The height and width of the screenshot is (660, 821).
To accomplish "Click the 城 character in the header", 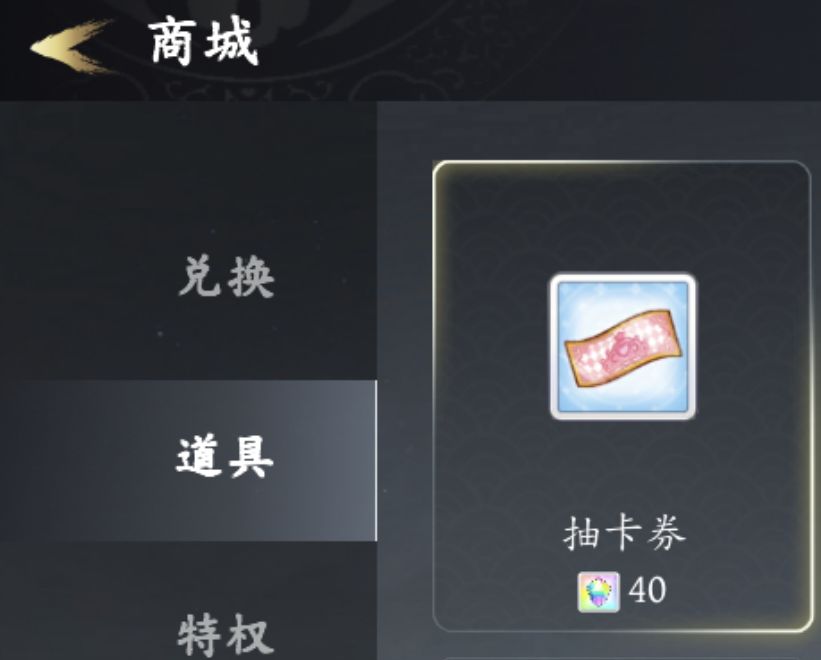I will point(232,41).
